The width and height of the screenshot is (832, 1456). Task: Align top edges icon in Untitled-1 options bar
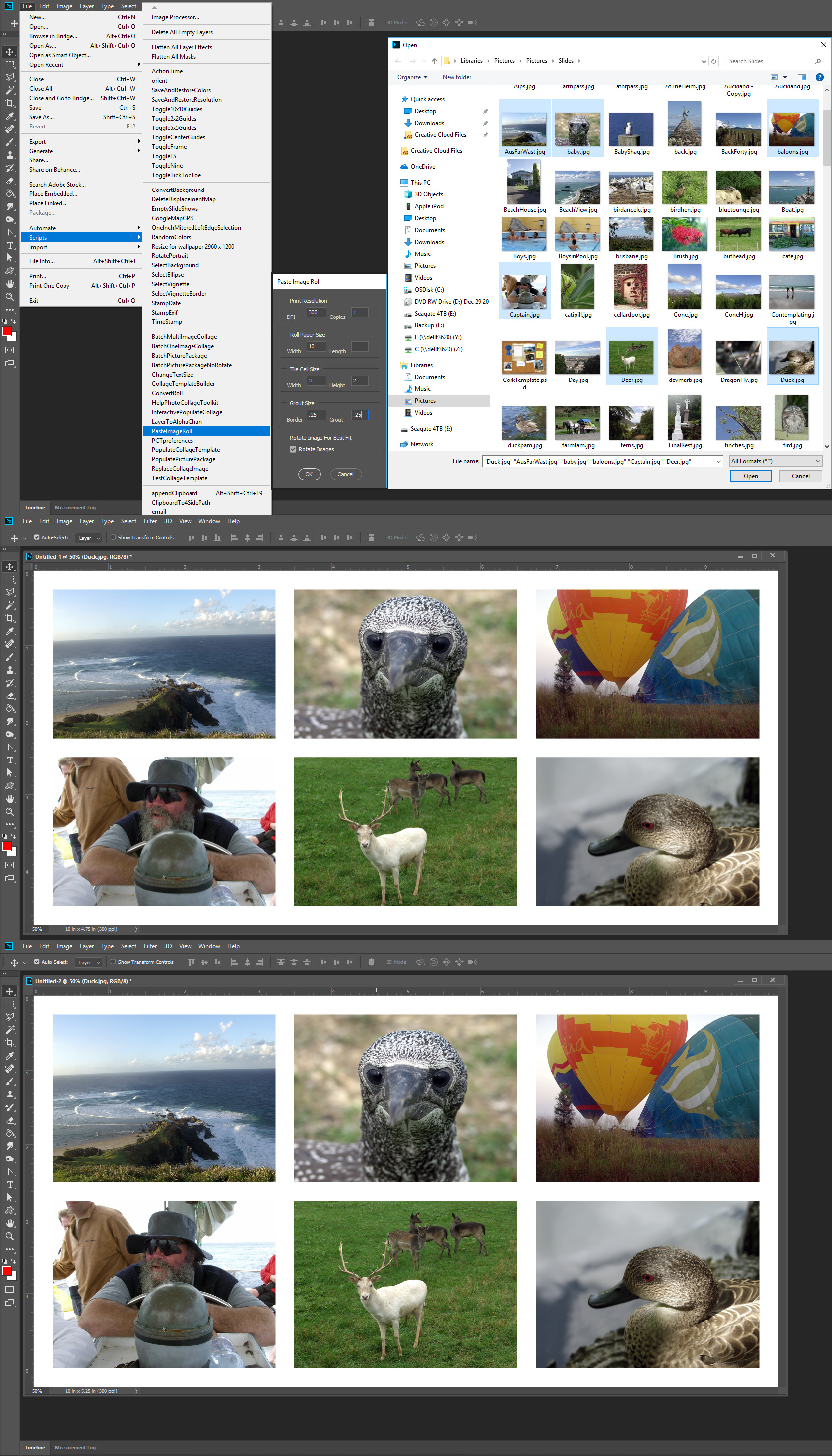pyautogui.click(x=192, y=537)
